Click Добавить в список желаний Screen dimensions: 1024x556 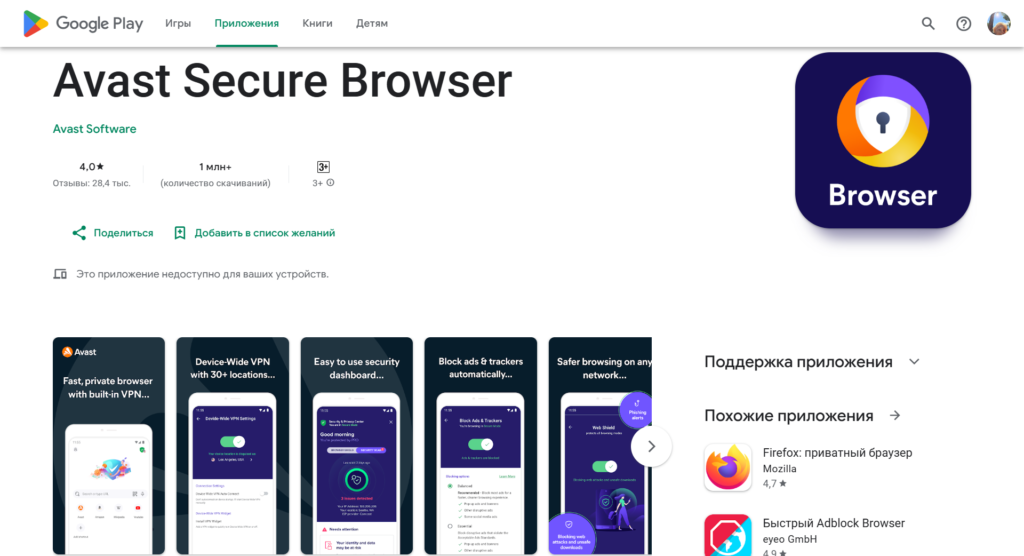pos(255,233)
